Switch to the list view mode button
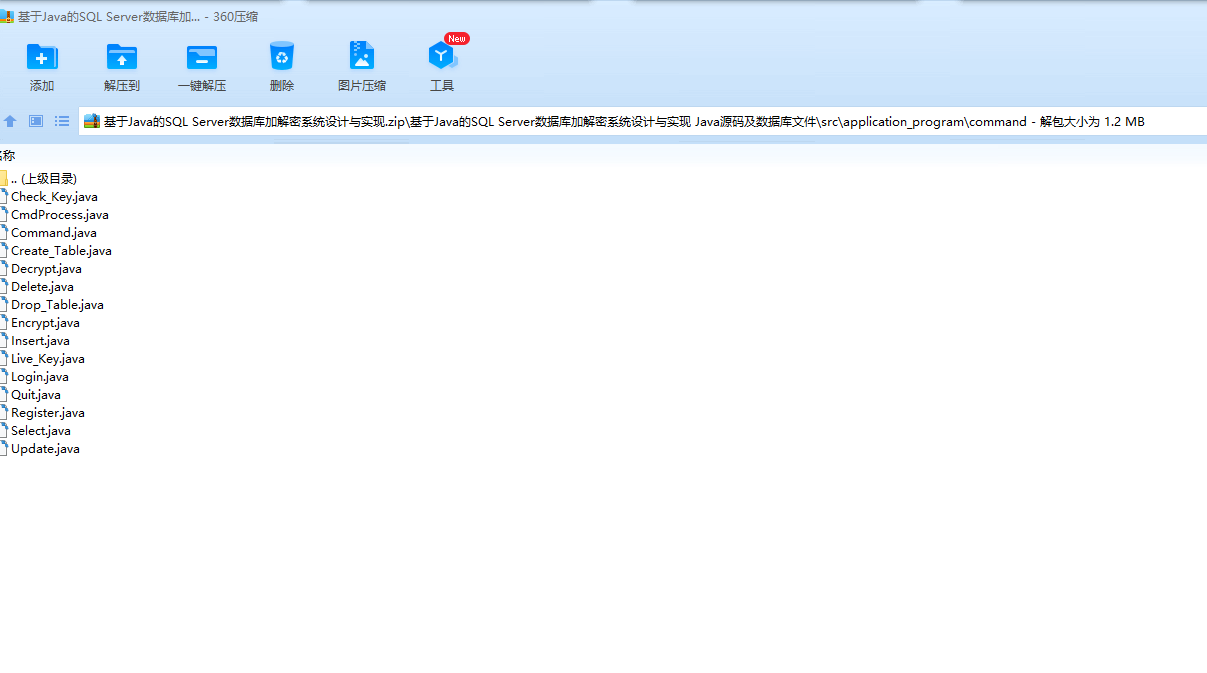 (62, 121)
